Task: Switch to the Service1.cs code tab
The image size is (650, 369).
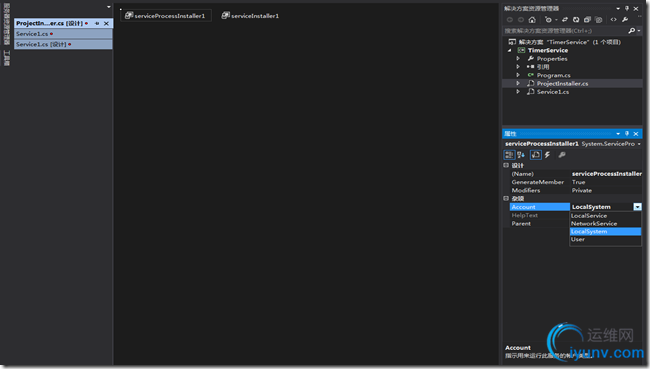Action: (x=63, y=34)
